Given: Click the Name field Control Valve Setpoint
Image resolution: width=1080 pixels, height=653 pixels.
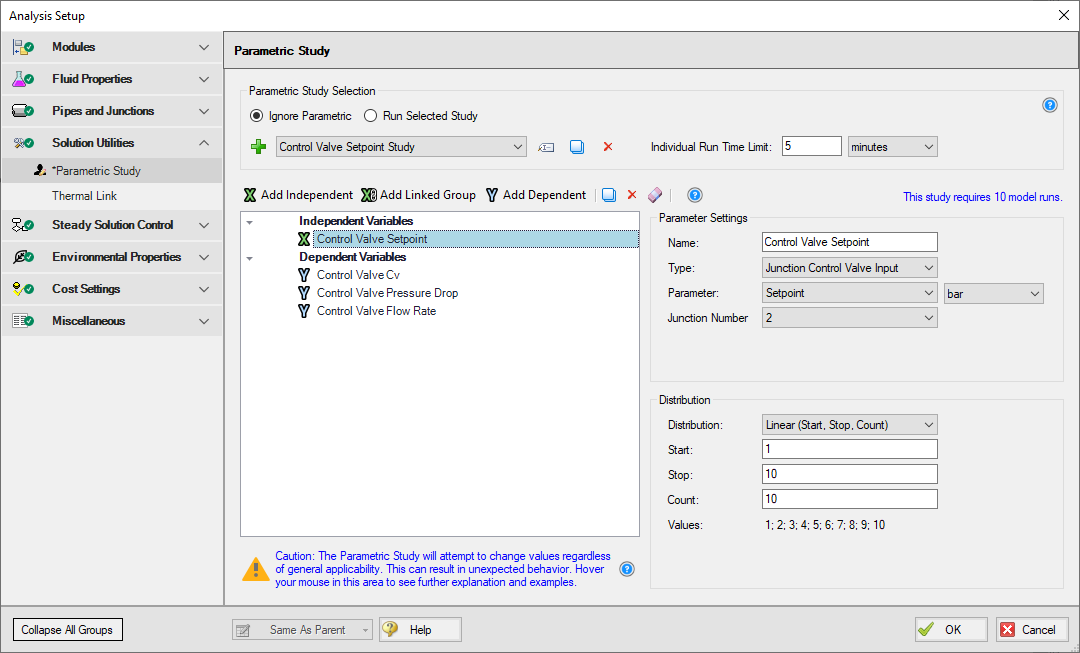Looking at the screenshot, I should 849,242.
